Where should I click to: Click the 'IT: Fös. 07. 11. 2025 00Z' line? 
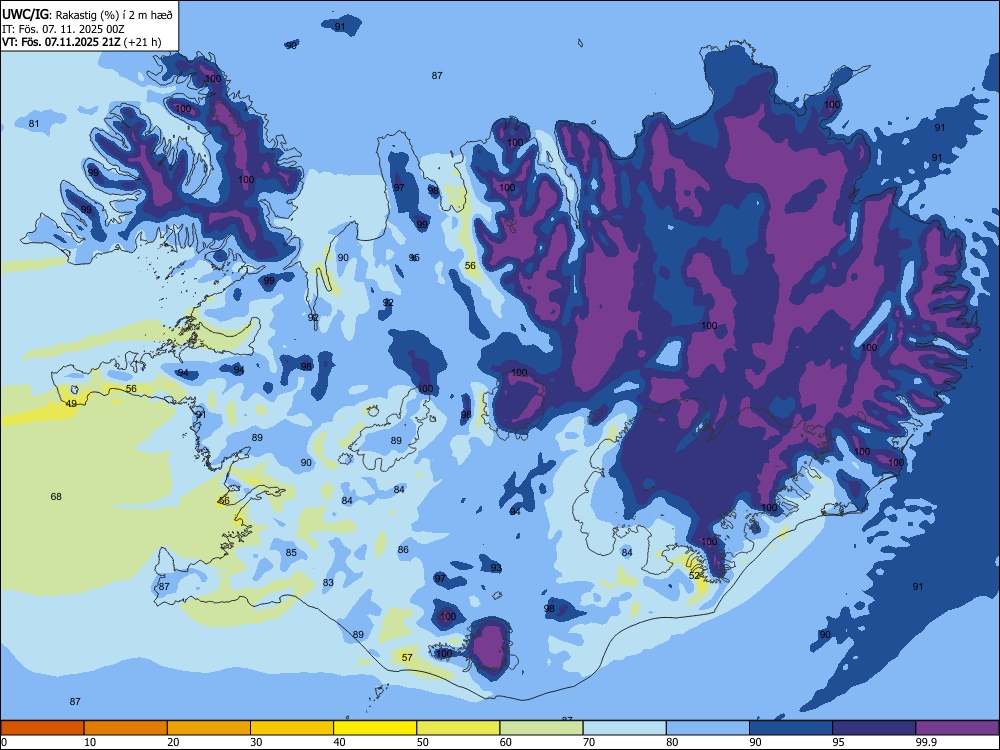63,29
